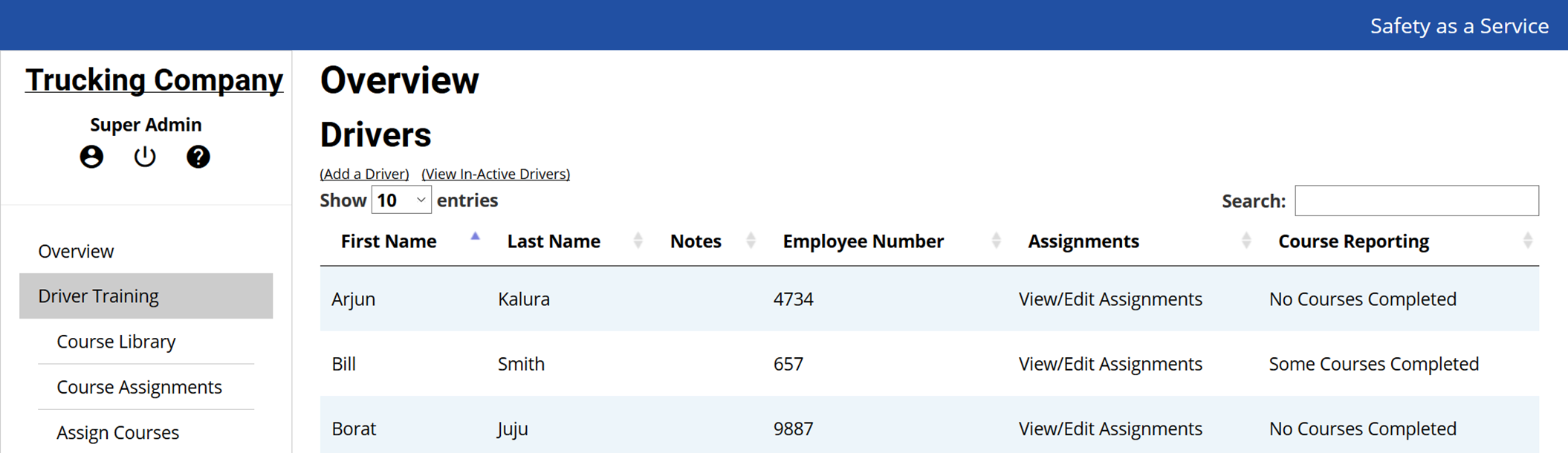The height and width of the screenshot is (453, 1568).
Task: Open View/Edit Assignments for Arjun Kalura
Action: click(x=1110, y=299)
